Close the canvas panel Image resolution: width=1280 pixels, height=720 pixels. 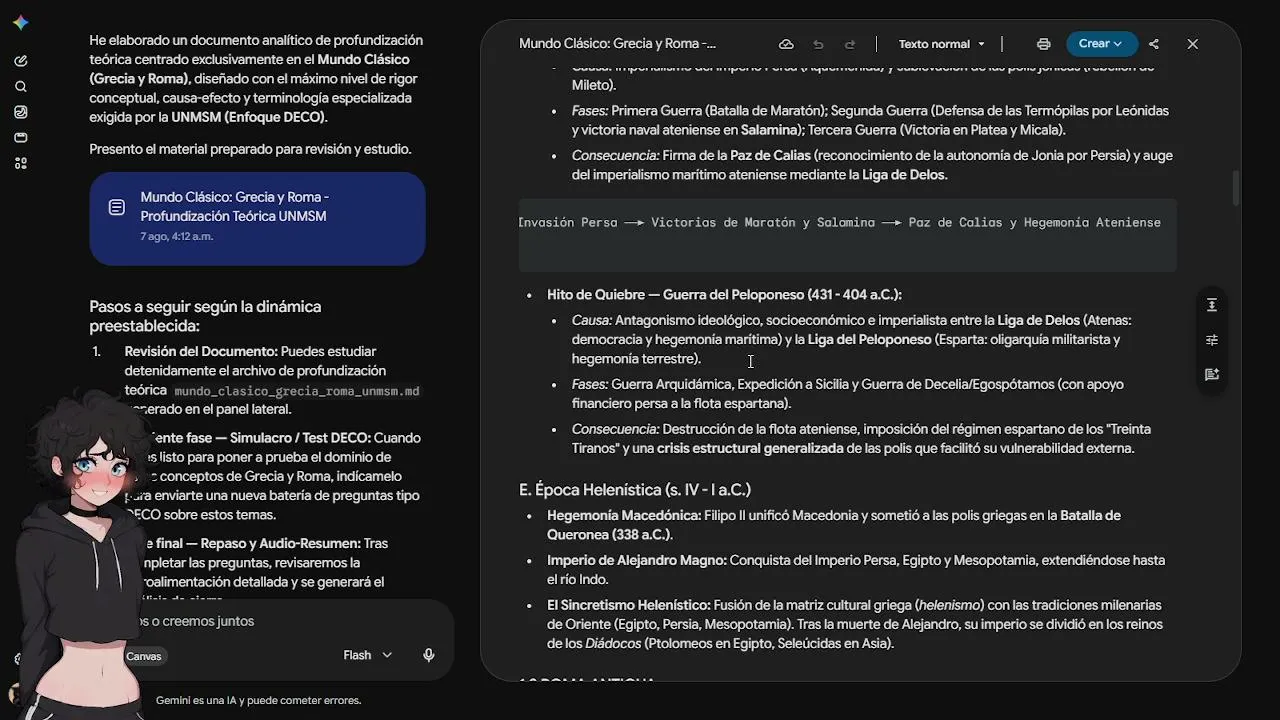click(x=1192, y=44)
